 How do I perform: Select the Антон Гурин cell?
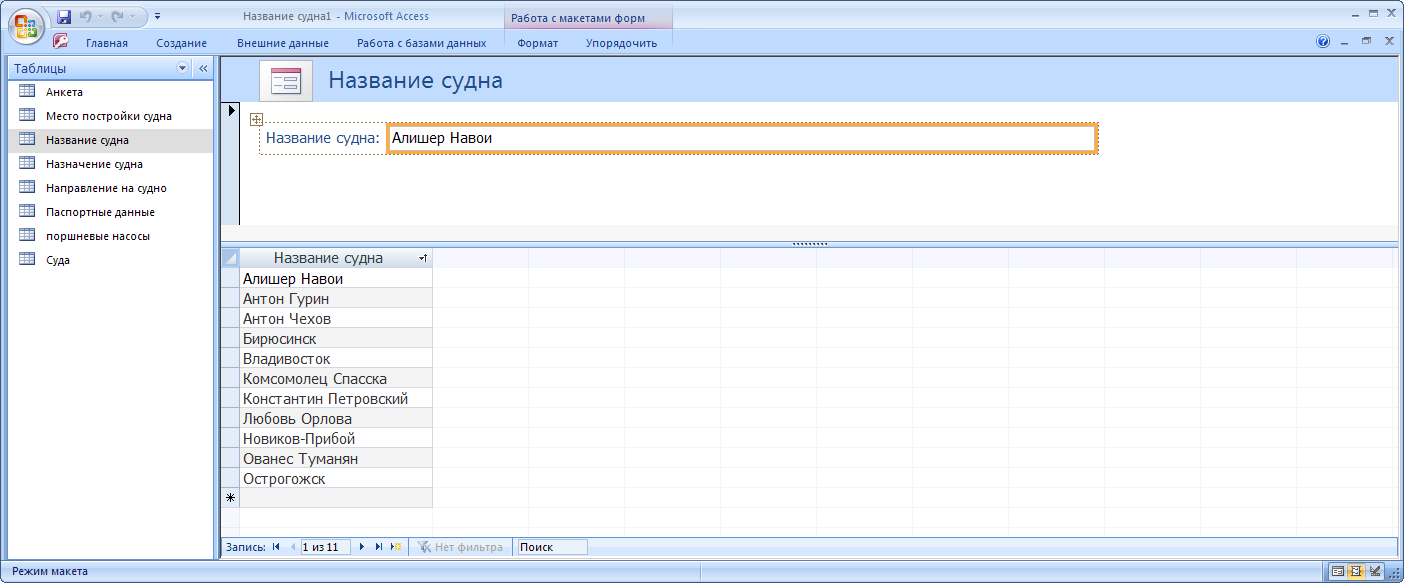(x=336, y=299)
